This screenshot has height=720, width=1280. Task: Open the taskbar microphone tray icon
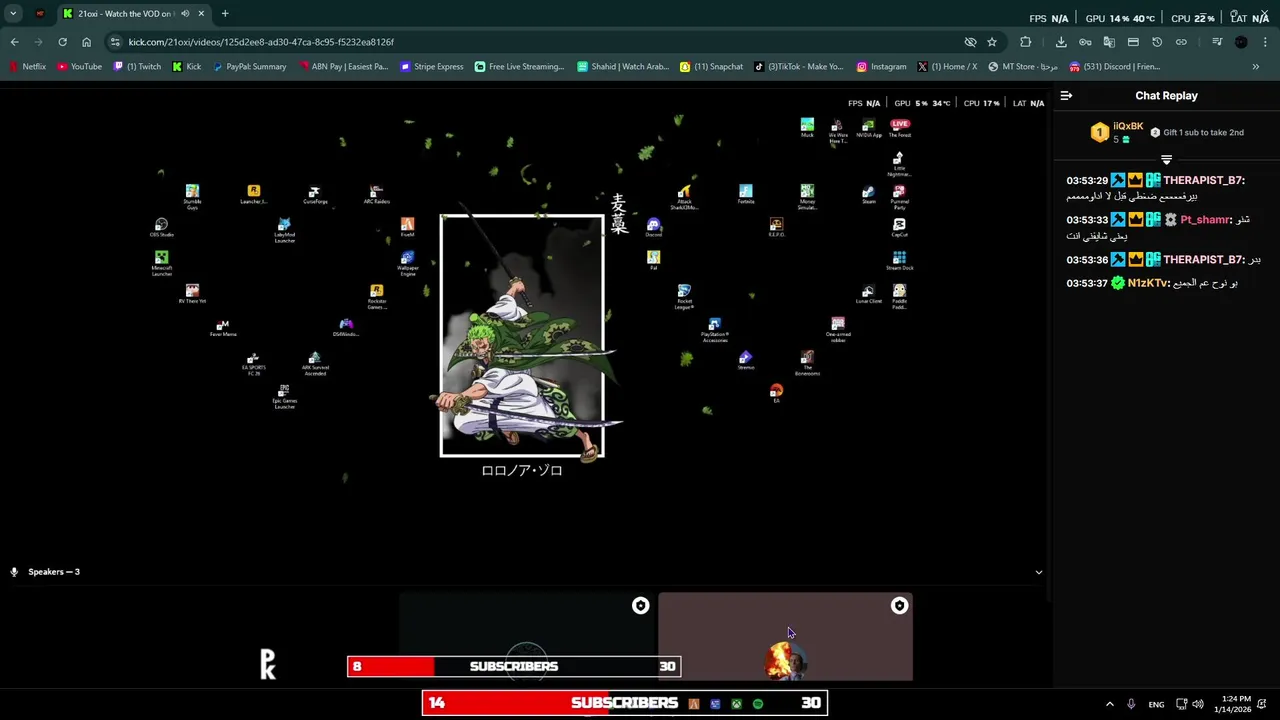pyautogui.click(x=1131, y=704)
